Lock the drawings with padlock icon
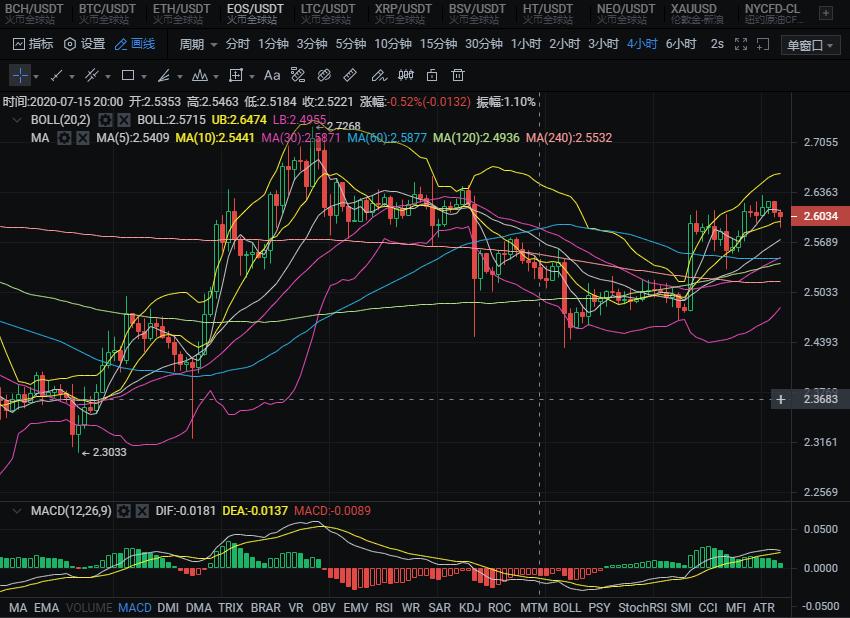Image resolution: width=850 pixels, height=618 pixels. click(x=432, y=75)
